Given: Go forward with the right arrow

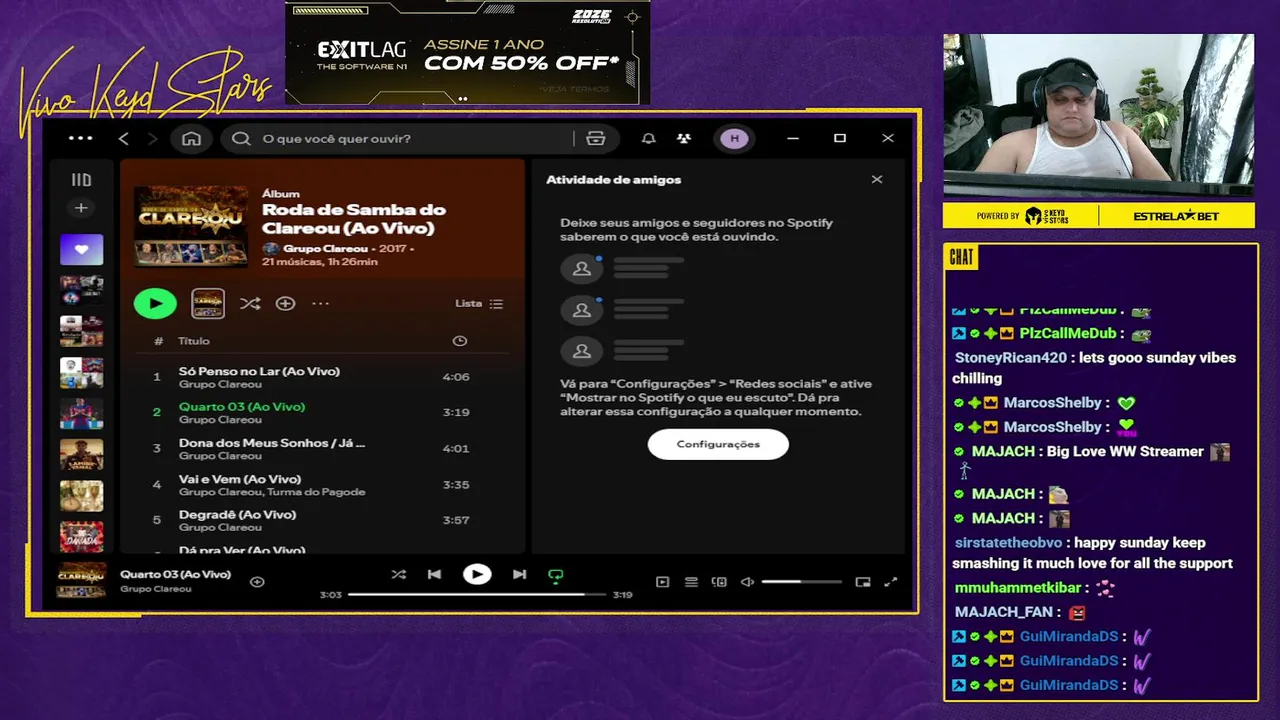Looking at the screenshot, I should tap(153, 138).
